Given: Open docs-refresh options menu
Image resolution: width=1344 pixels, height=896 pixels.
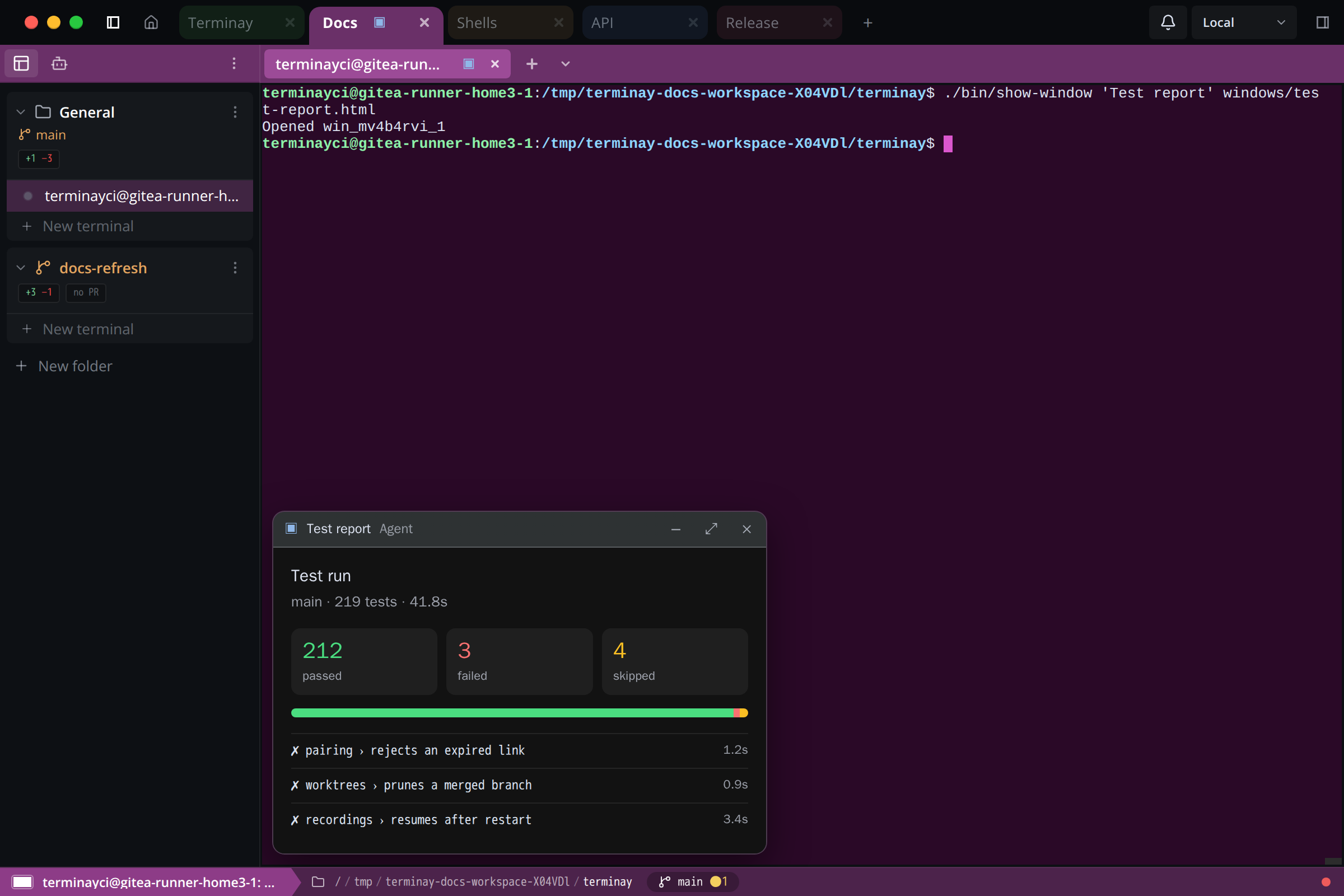Looking at the screenshot, I should pyautogui.click(x=235, y=268).
